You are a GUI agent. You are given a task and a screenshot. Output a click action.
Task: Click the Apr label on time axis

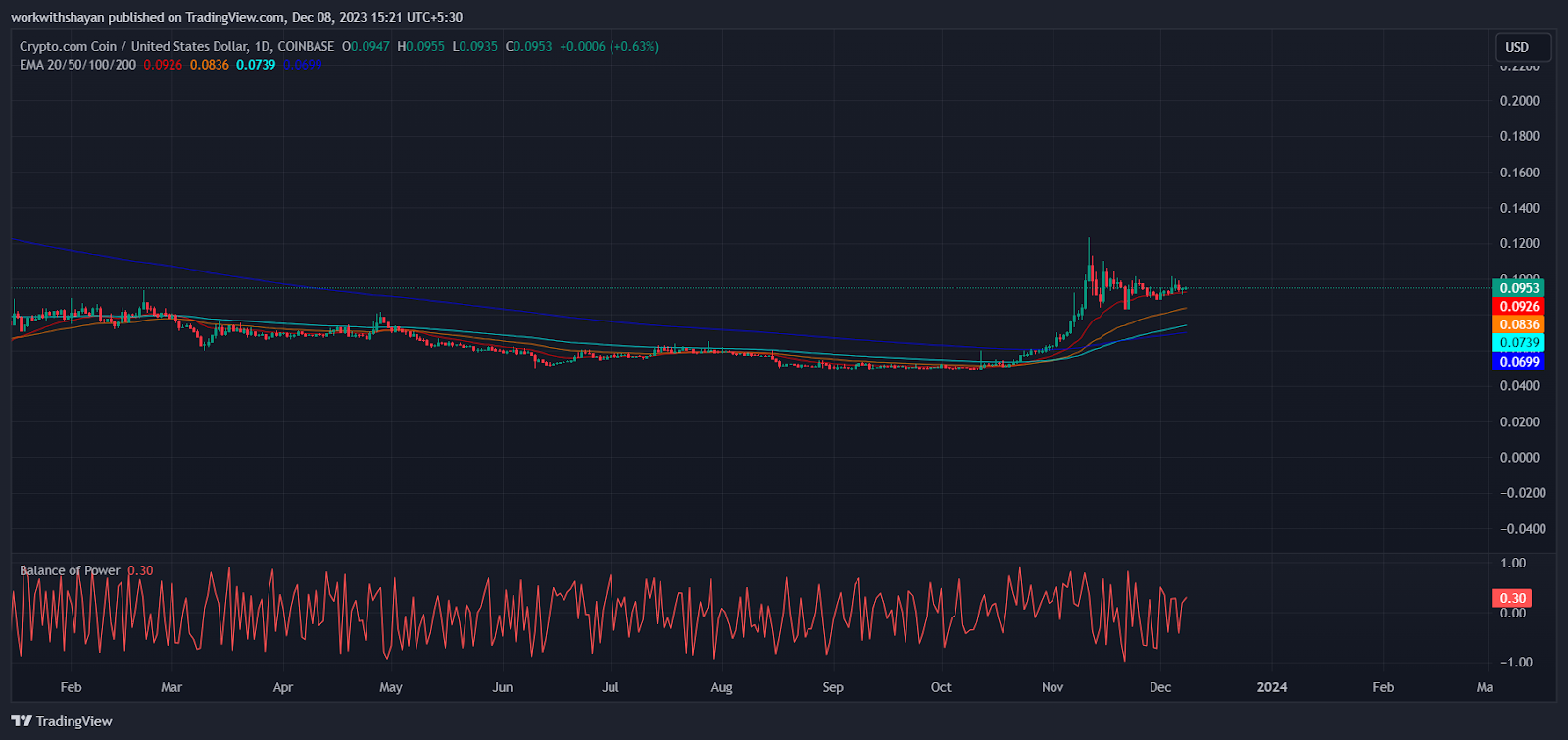(283, 687)
